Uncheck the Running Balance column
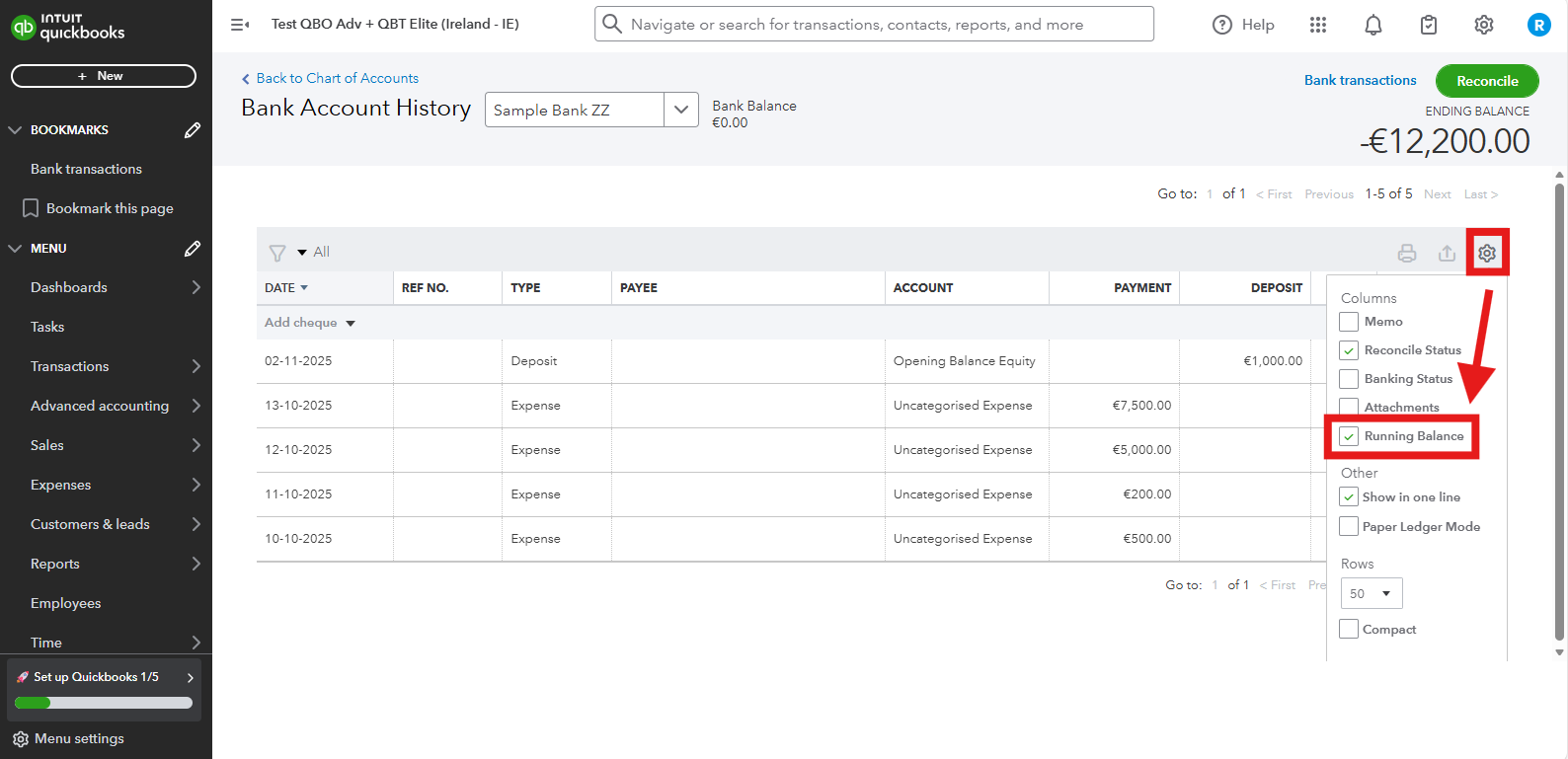This screenshot has height=759, width=1568. 1349,436
